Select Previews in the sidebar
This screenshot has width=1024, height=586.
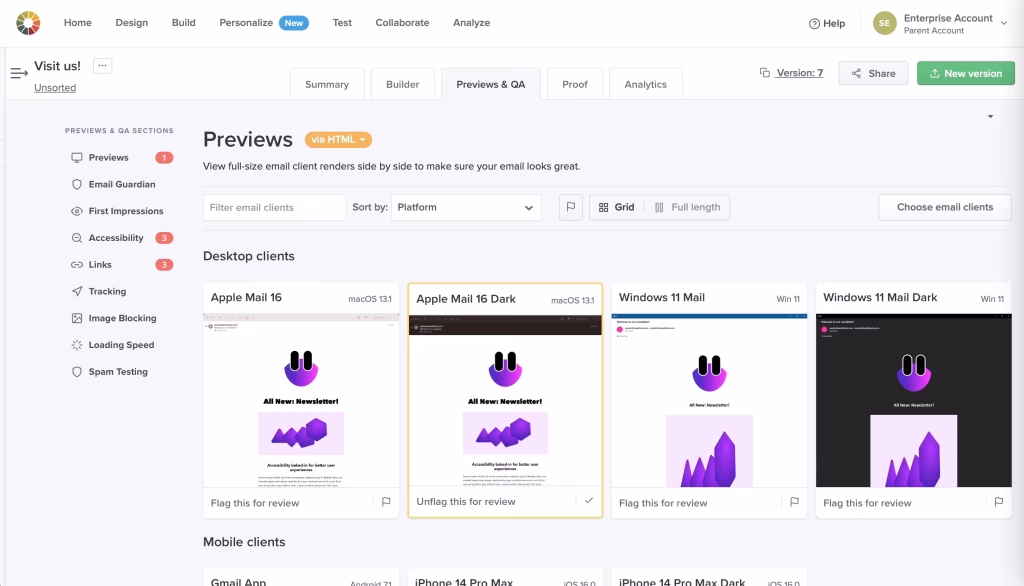(108, 157)
